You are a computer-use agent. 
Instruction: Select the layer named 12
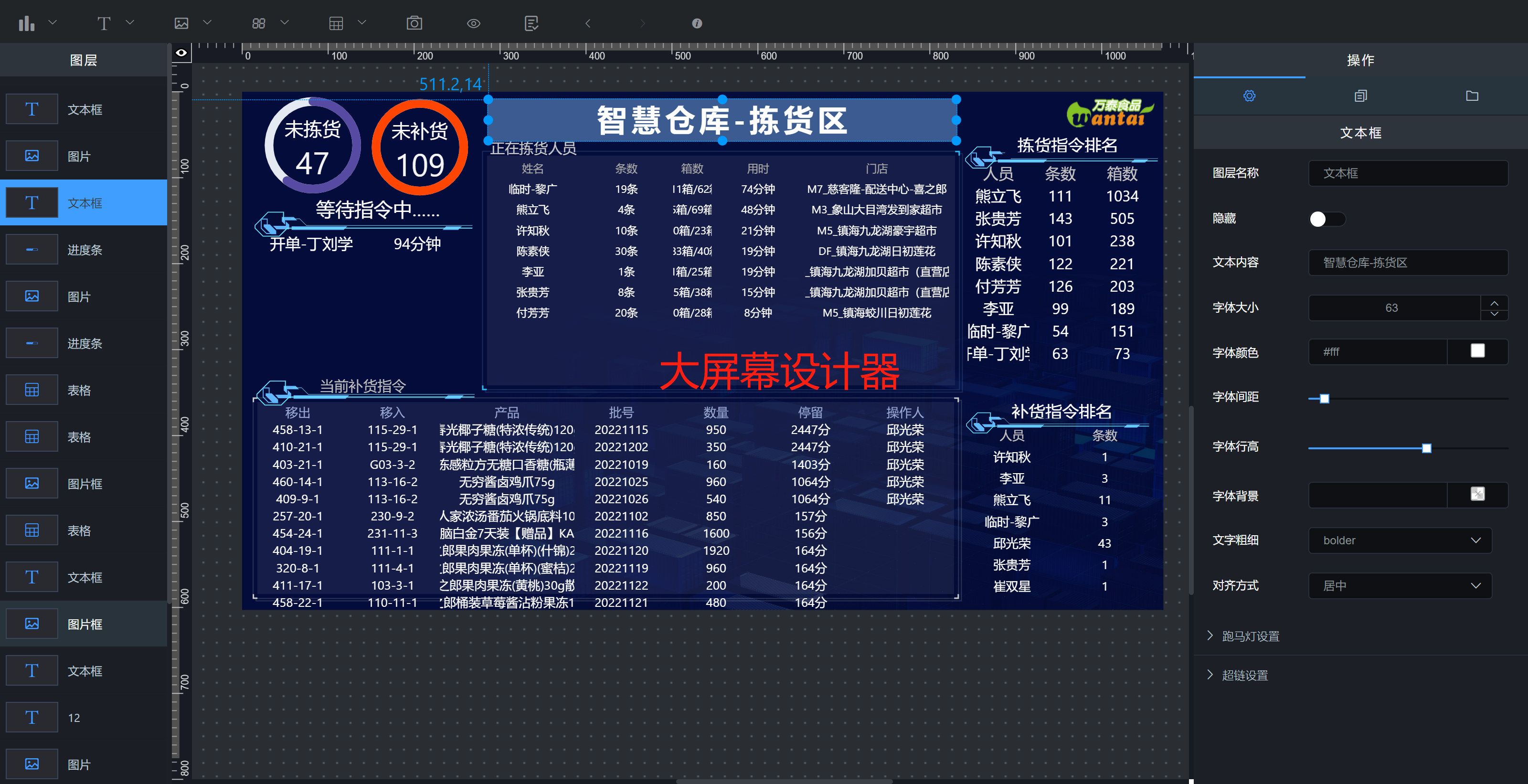84,718
